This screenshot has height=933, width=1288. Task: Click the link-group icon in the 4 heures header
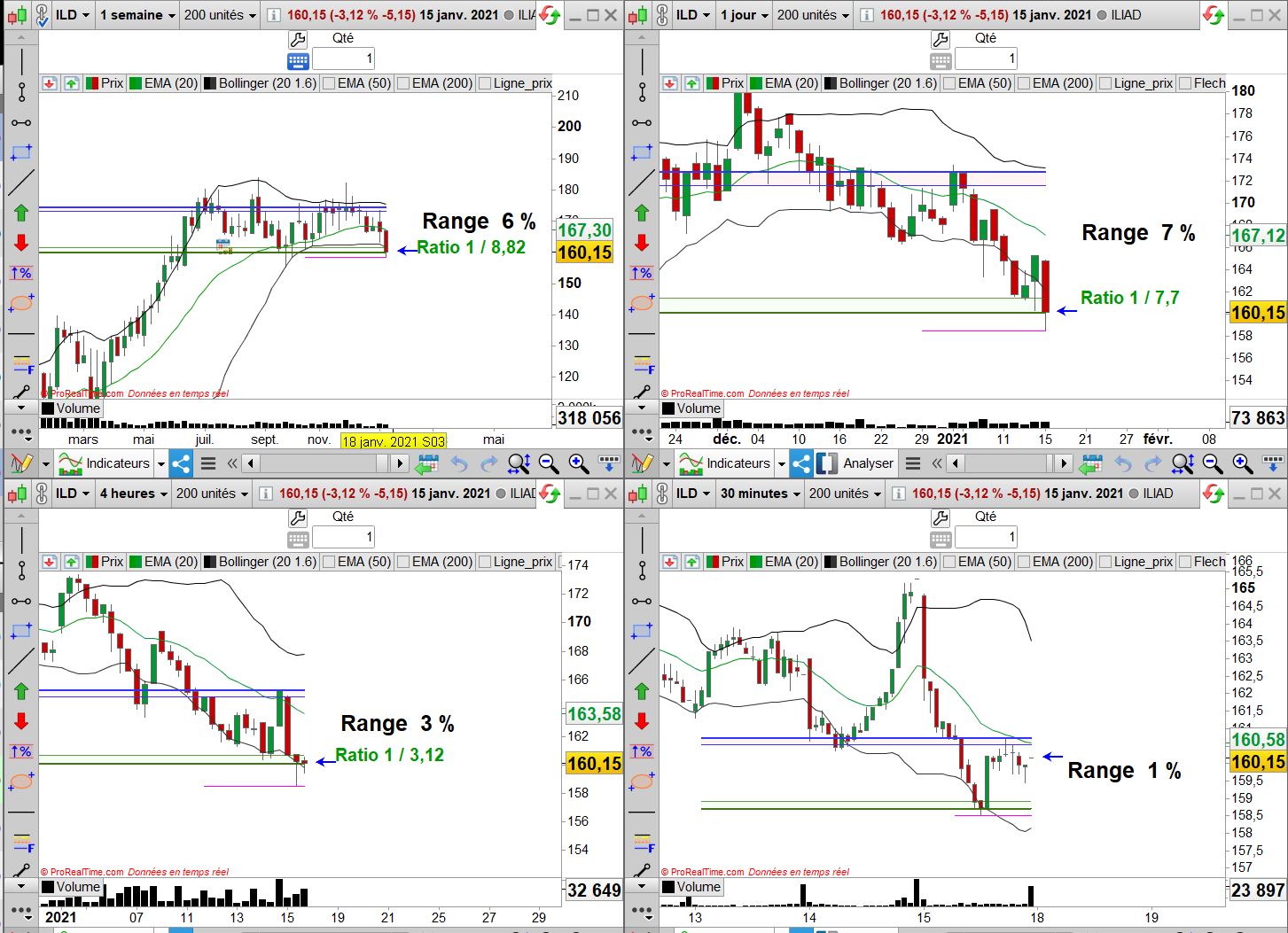point(42,494)
